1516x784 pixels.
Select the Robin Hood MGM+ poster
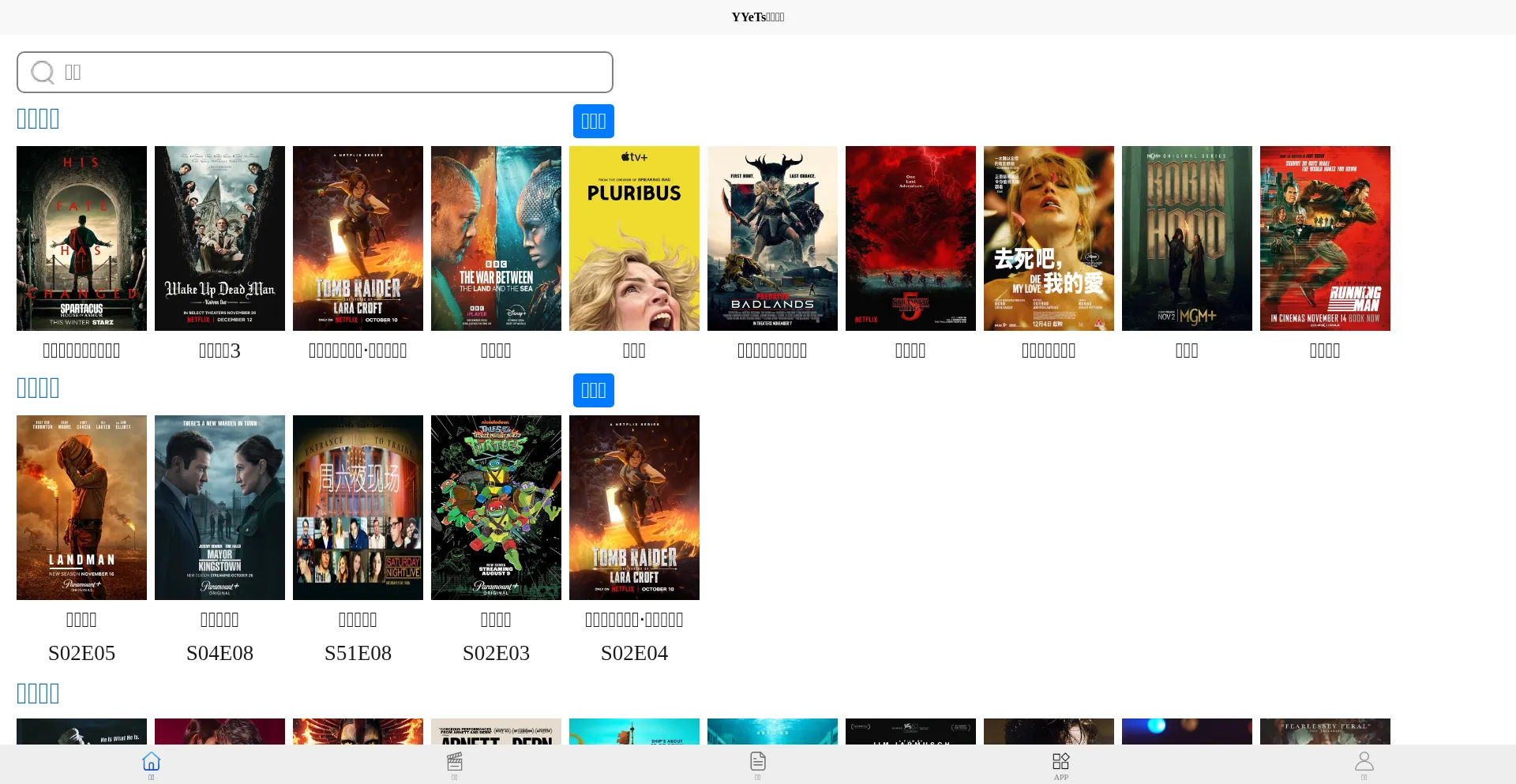tap(1187, 238)
